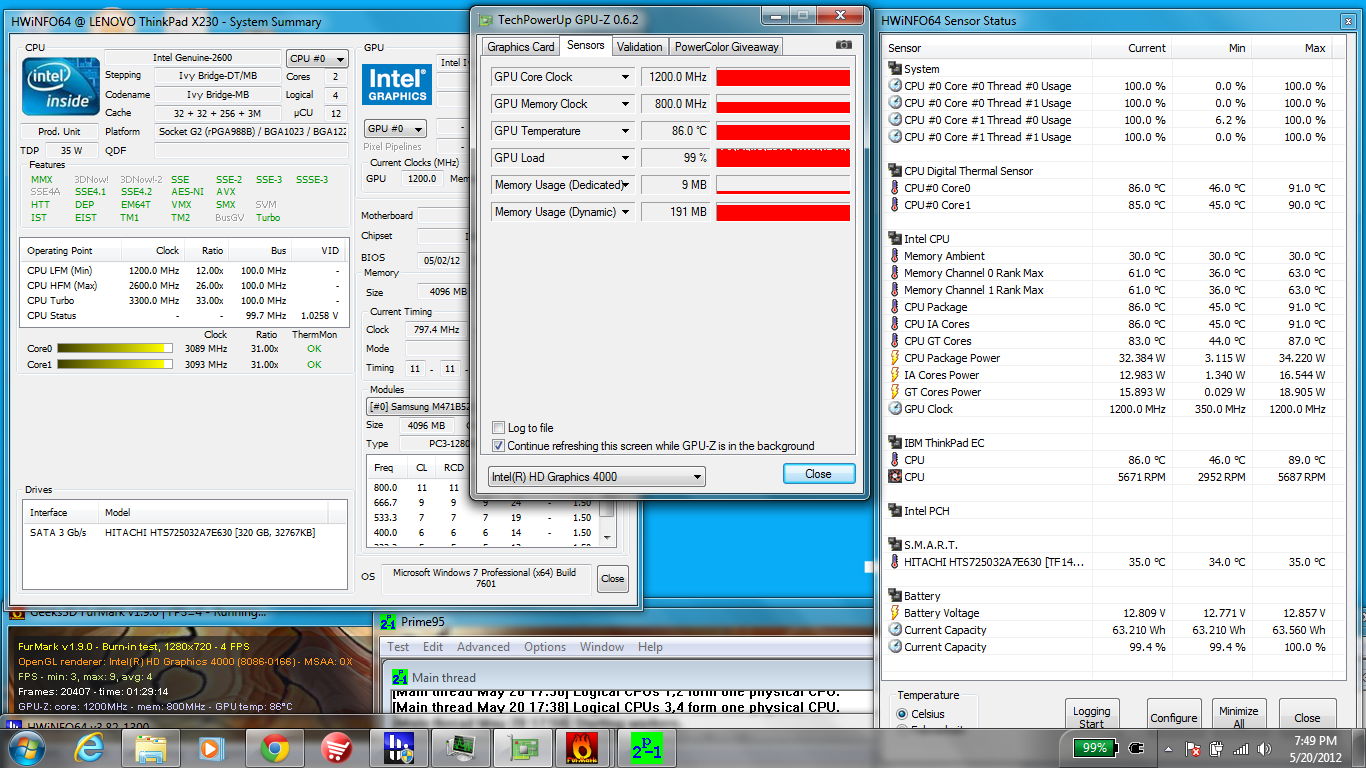
Task: Uncheck Continue refreshing in background option
Action: click(499, 446)
